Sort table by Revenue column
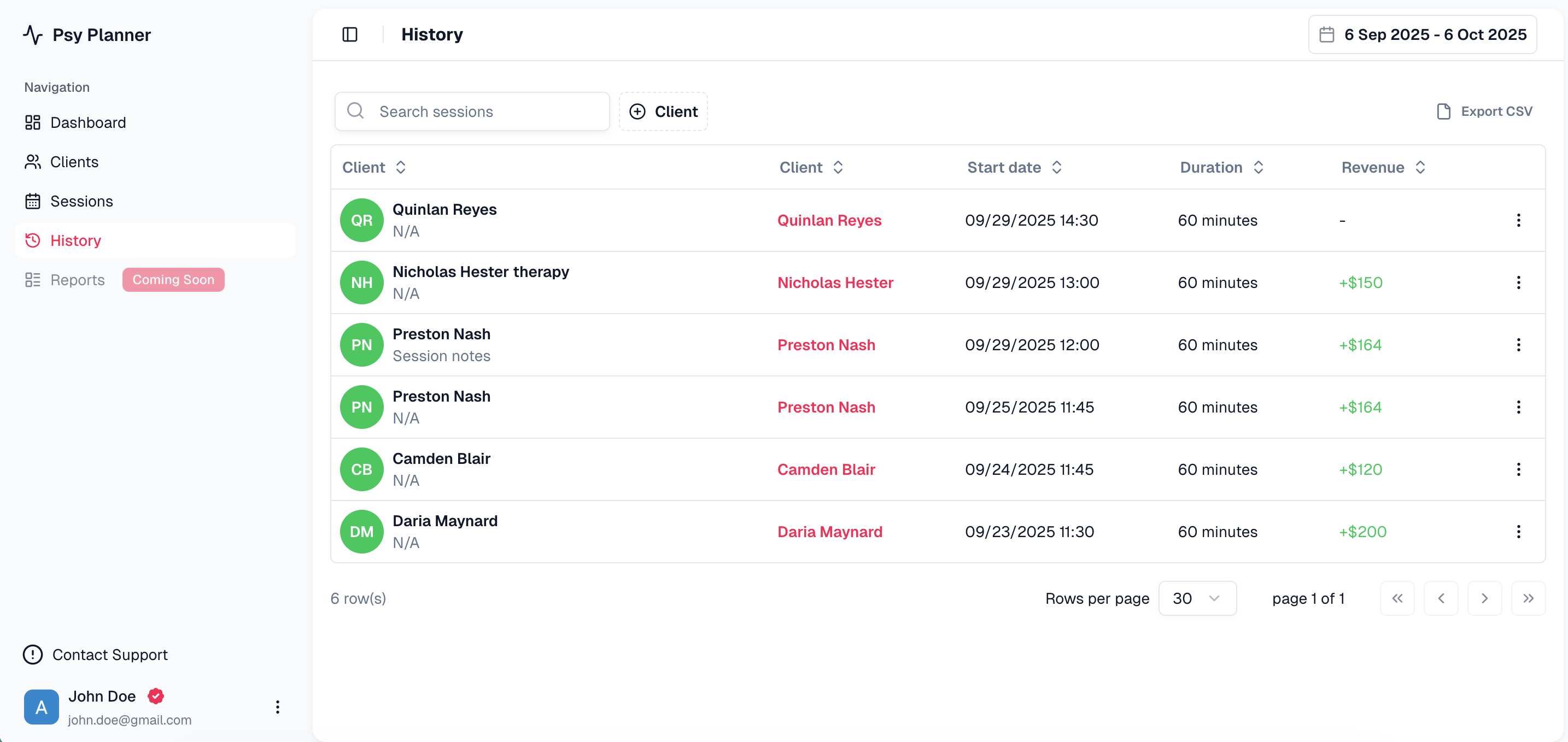This screenshot has height=742, width=1568. (1383, 167)
